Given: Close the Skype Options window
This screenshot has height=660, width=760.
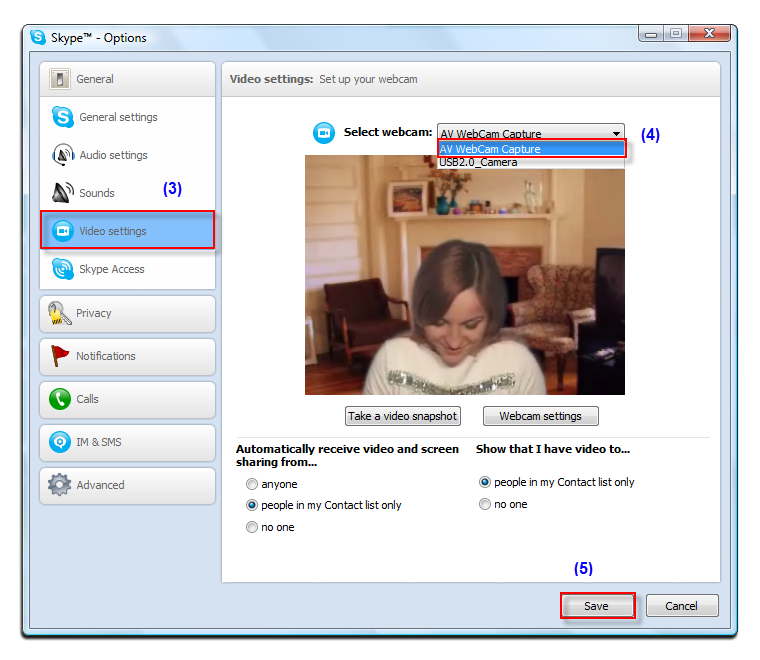Looking at the screenshot, I should [x=709, y=34].
